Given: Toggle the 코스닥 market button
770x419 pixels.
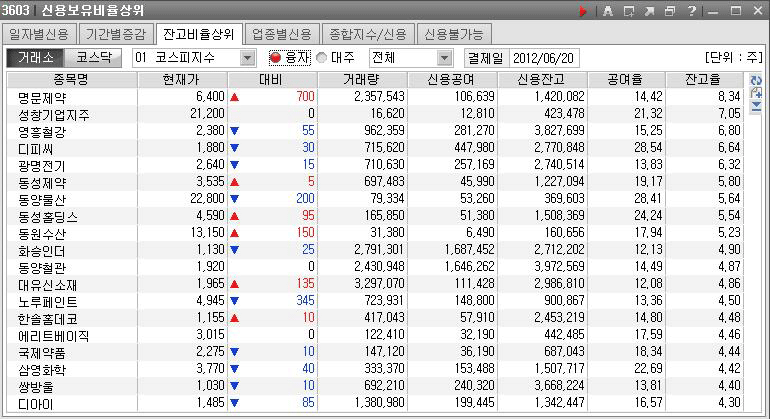Looking at the screenshot, I should (93, 58).
